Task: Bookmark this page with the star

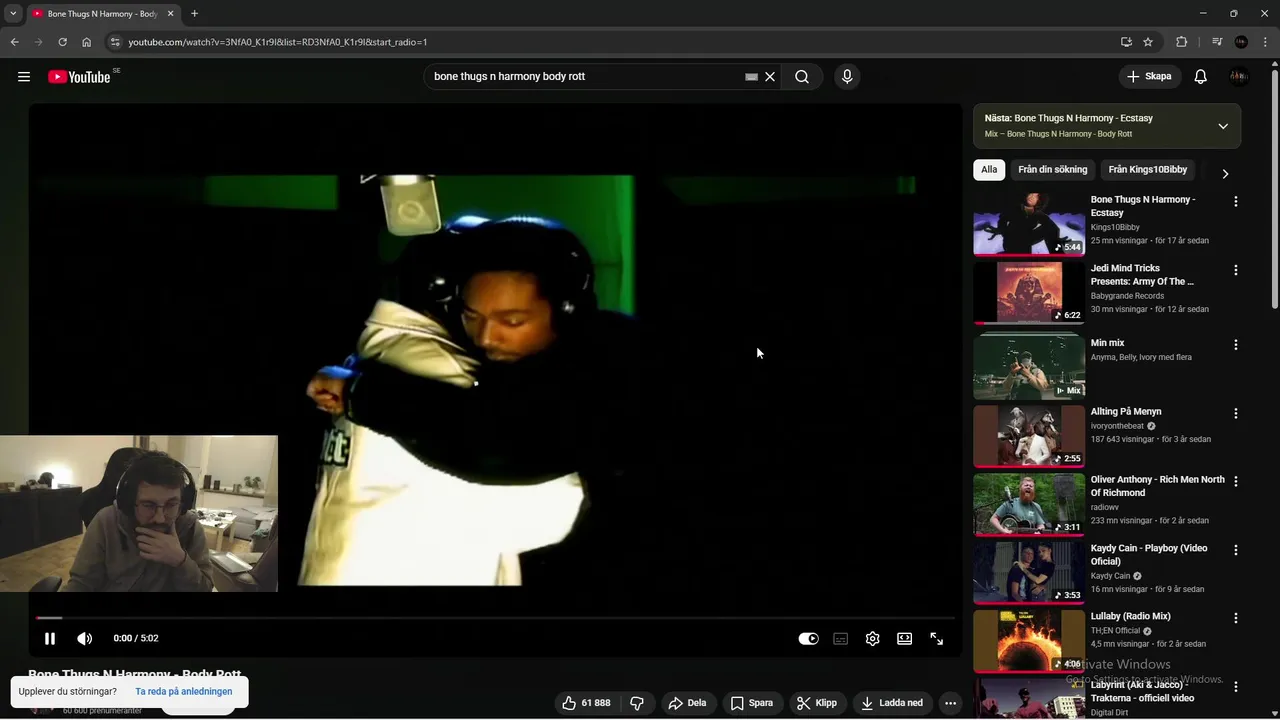Action: click(x=1148, y=42)
